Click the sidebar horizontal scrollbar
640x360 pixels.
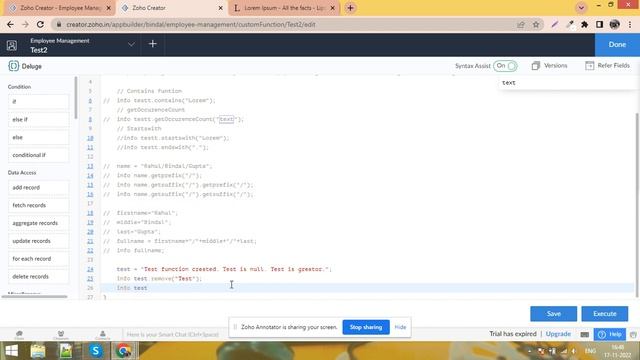tap(34, 297)
